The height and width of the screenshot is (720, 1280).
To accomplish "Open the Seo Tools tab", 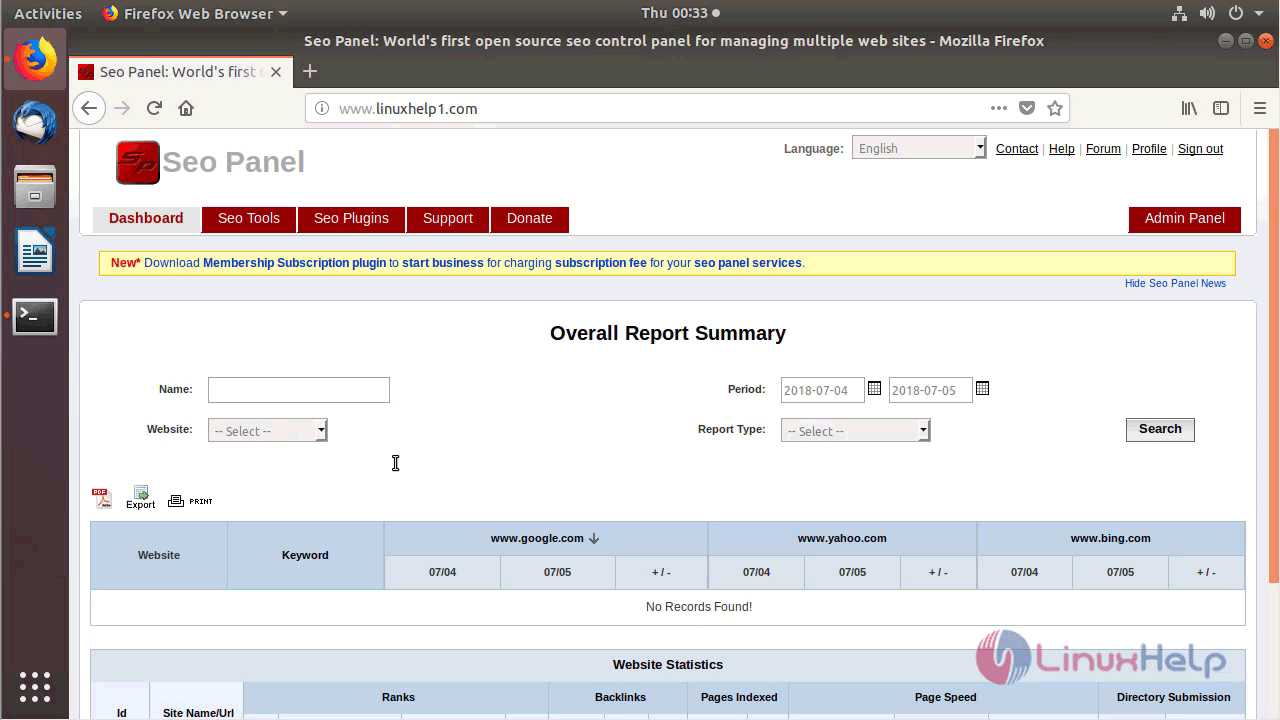I will point(249,218).
